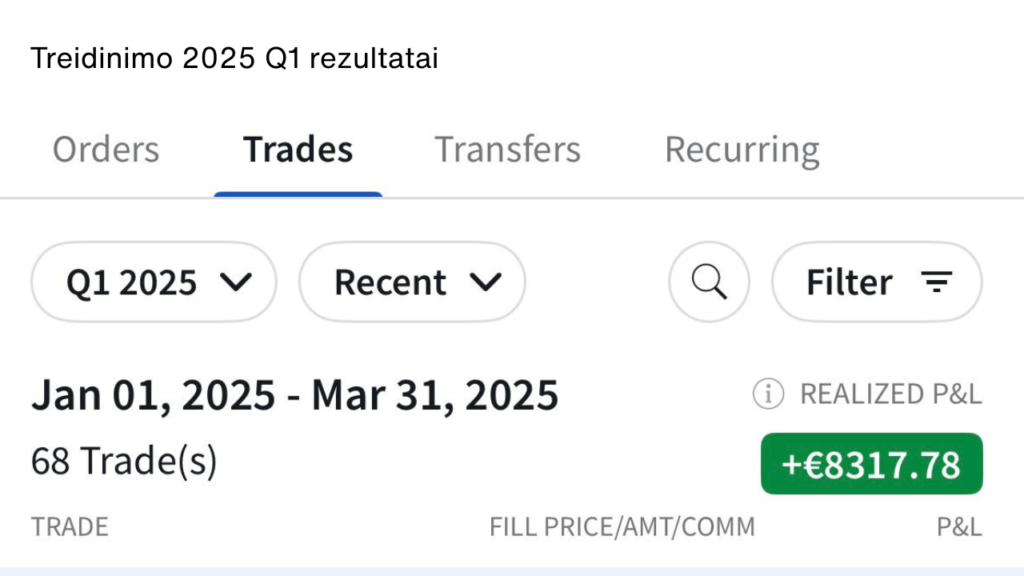The height and width of the screenshot is (576, 1024).
Task: Click the FILL PRICE/AMT/COMM column header
Action: point(622,527)
